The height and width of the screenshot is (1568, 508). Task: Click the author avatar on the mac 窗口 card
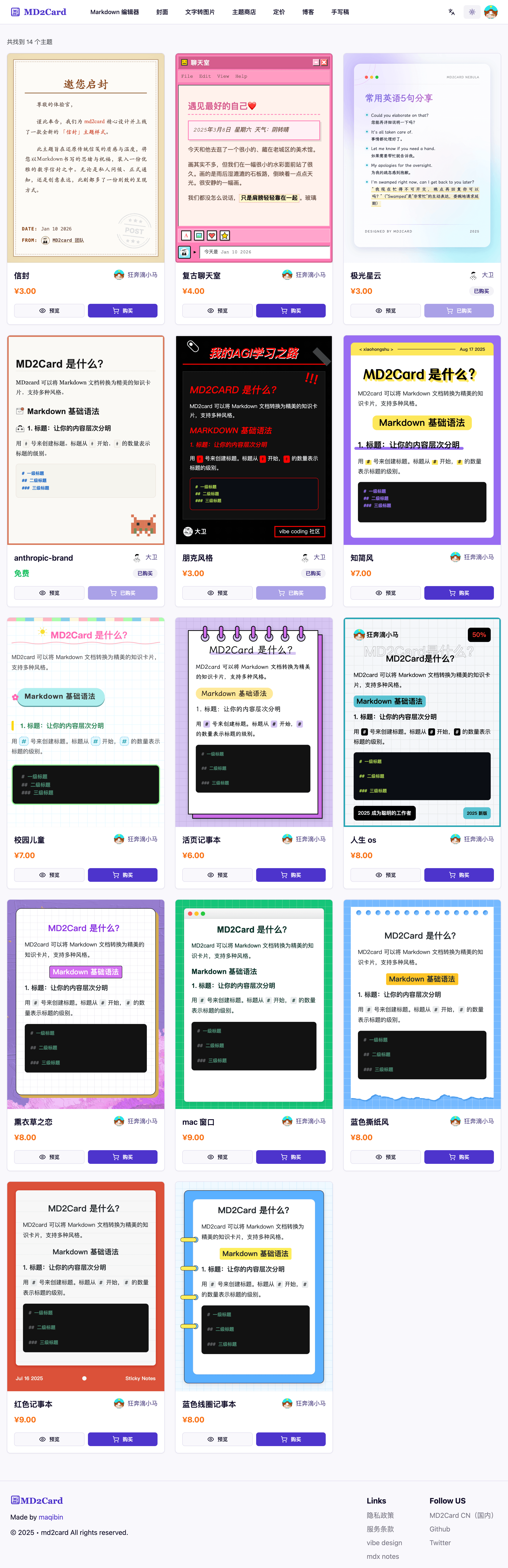(287, 1121)
